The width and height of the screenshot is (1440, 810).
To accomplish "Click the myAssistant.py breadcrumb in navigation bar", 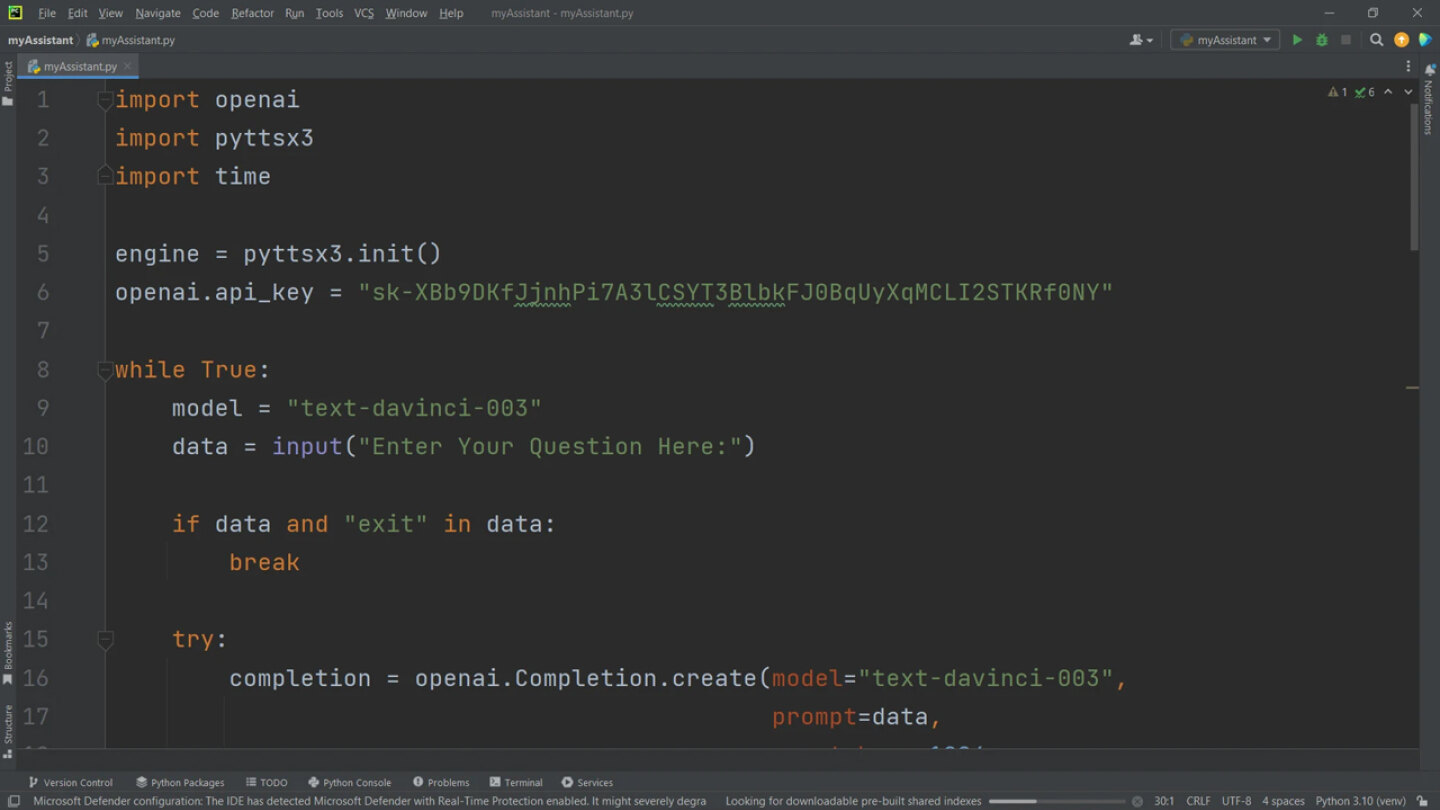I will tap(131, 40).
